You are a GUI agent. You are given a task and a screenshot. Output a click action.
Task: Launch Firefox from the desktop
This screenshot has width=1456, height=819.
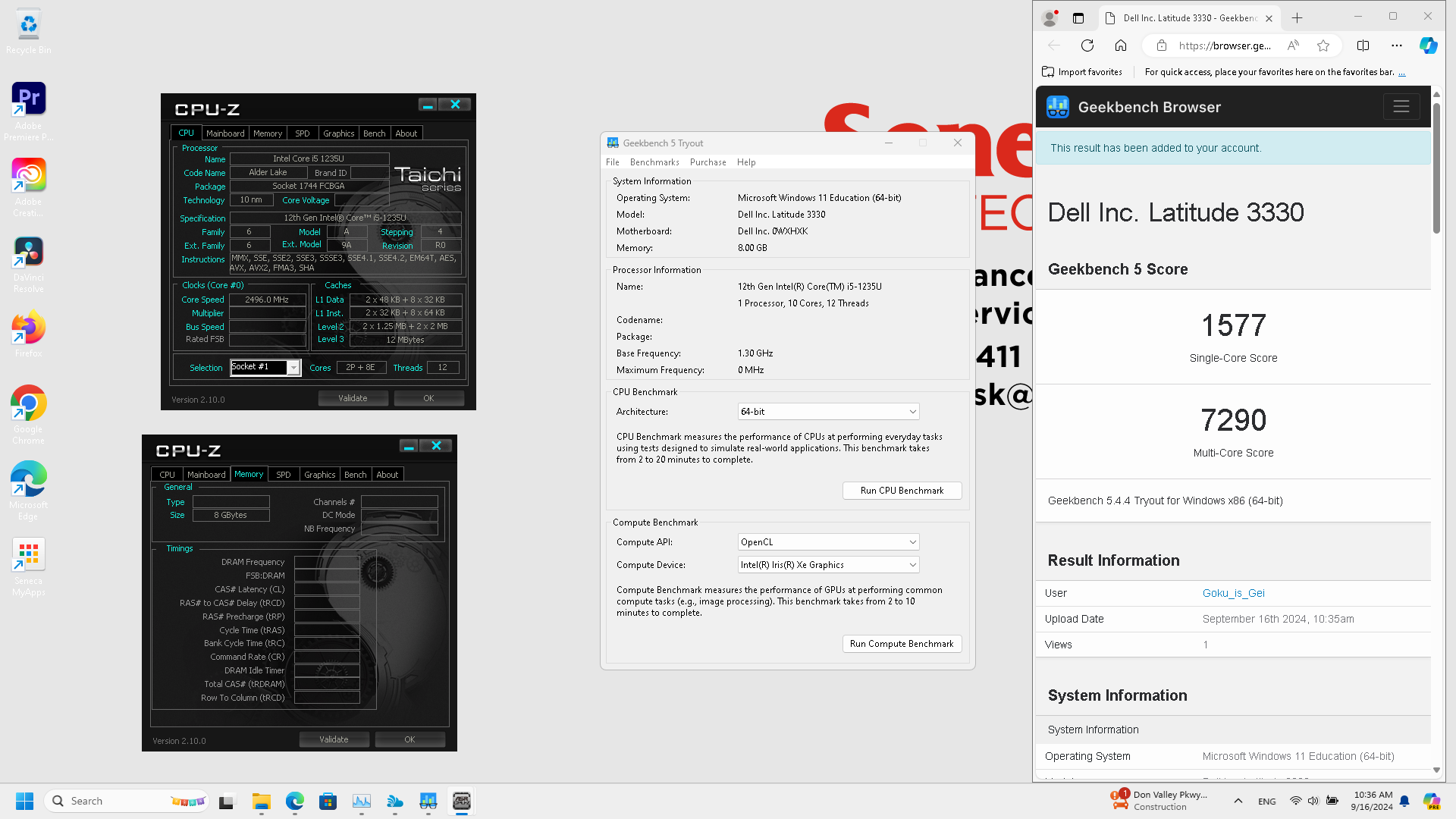tap(28, 334)
